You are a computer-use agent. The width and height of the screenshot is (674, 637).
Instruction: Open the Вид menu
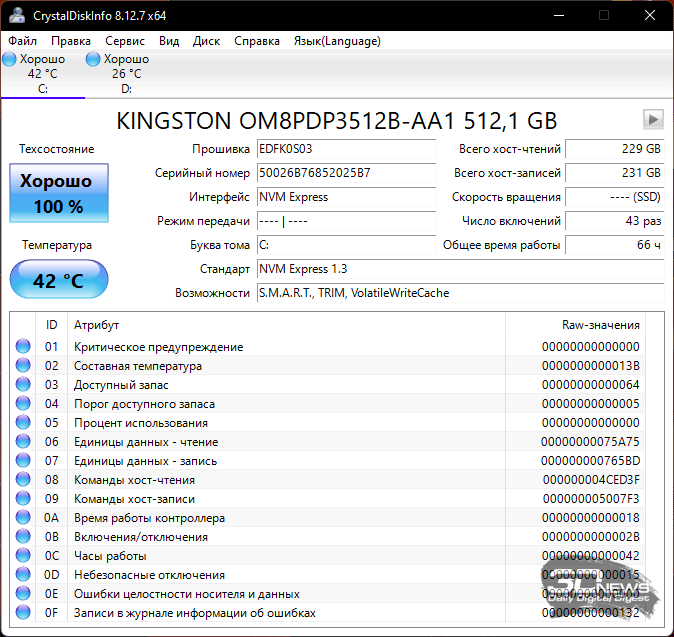[169, 41]
